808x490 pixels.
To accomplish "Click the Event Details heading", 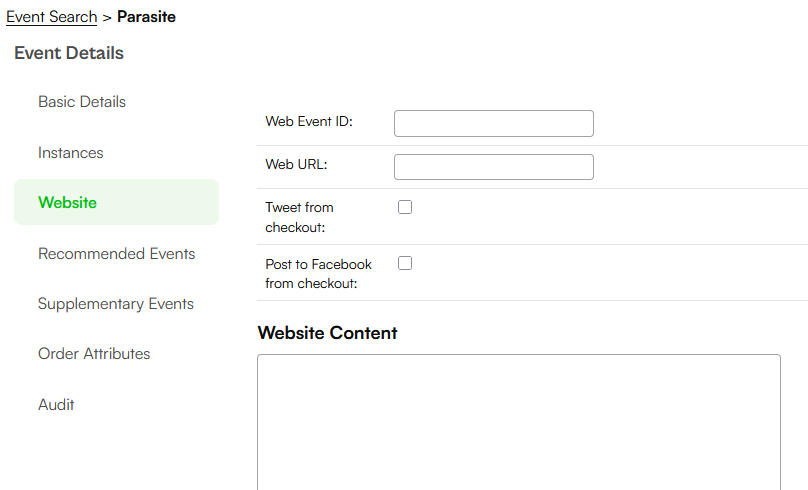I will tap(69, 53).
